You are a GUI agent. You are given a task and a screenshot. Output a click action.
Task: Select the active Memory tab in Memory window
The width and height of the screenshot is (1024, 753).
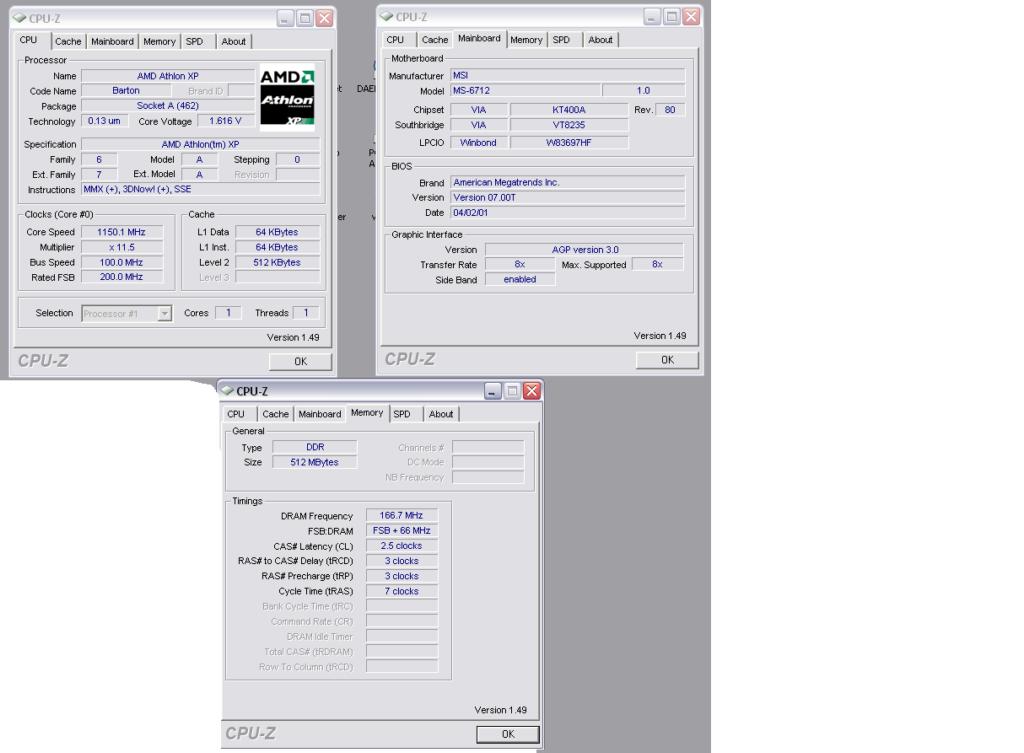pyautogui.click(x=367, y=413)
